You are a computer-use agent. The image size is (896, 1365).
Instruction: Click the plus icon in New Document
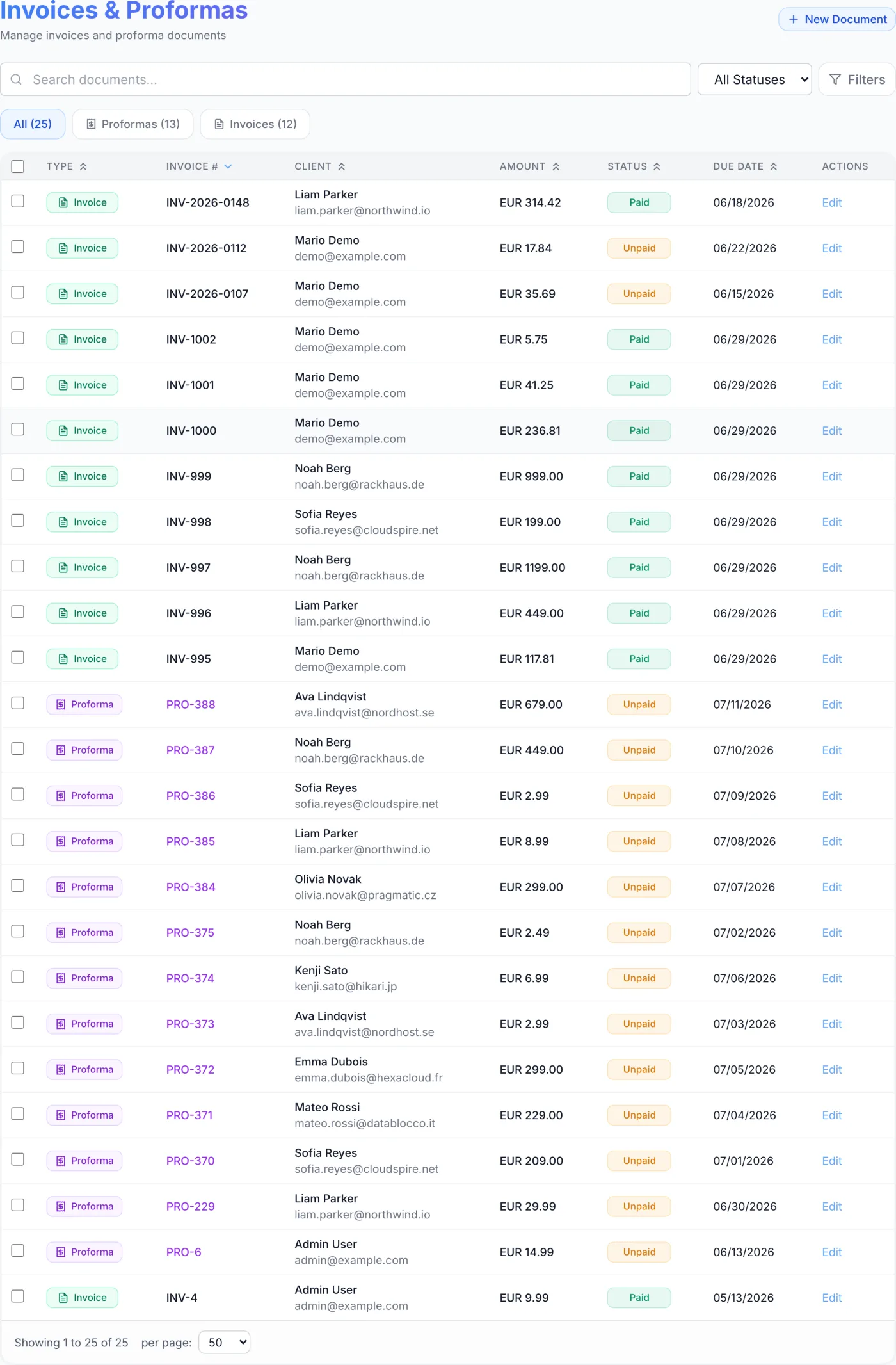pyautogui.click(x=794, y=19)
